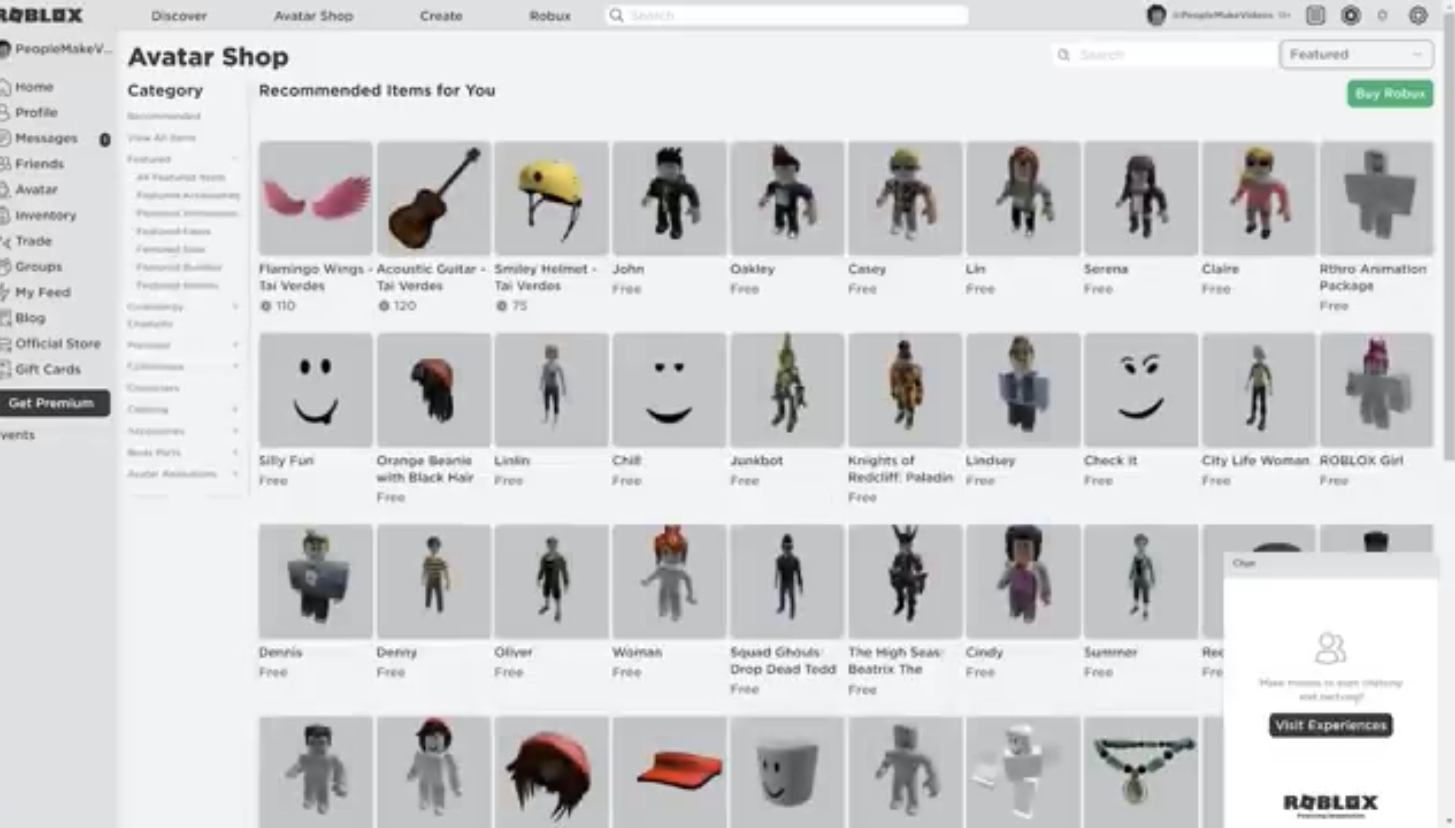Open the Avatar Shop tab in header
This screenshot has height=828, width=1455.
313,16
